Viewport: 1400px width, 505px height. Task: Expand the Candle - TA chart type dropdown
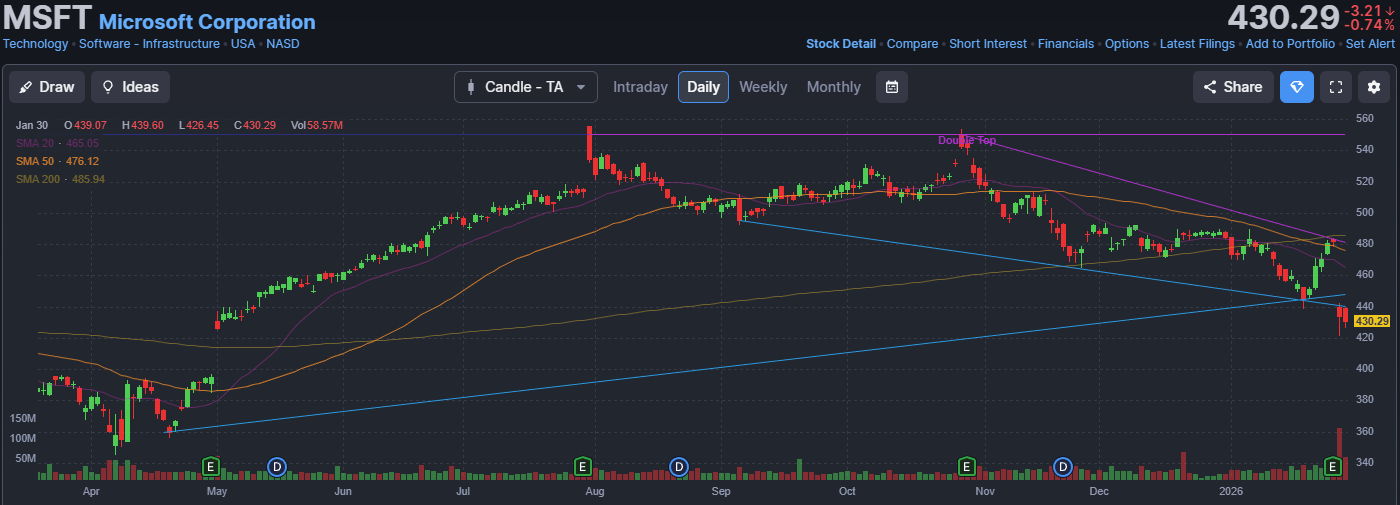tap(526, 87)
